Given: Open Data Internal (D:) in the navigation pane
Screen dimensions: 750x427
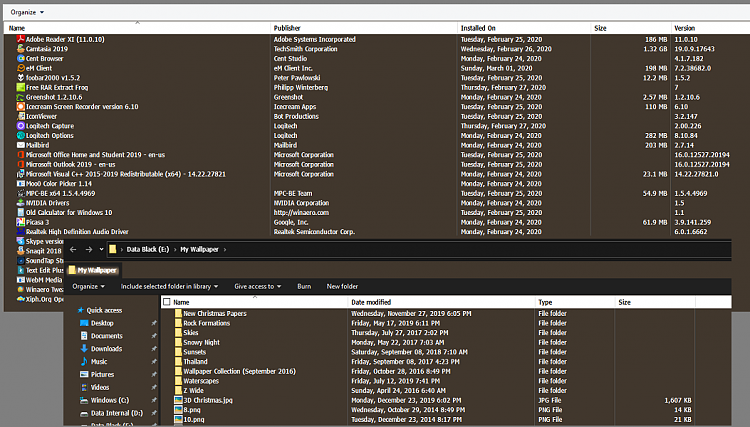Looking at the screenshot, I should tap(117, 413).
